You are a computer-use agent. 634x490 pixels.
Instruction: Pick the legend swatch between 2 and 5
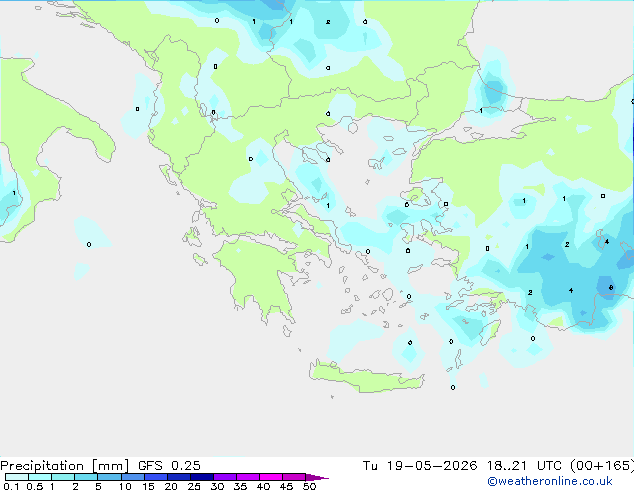(x=86, y=477)
